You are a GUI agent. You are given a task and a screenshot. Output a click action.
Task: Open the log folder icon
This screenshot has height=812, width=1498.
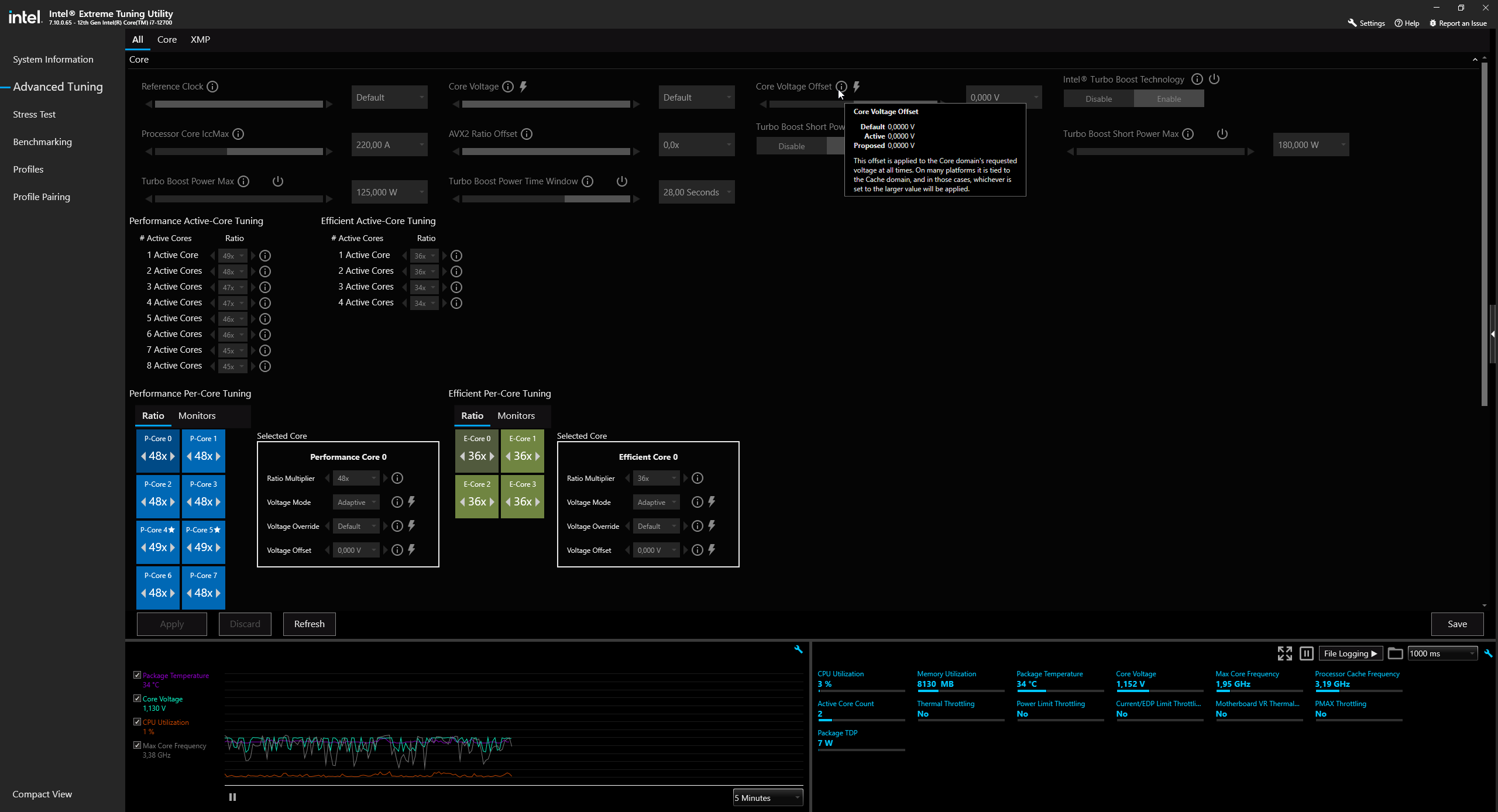pos(1395,653)
